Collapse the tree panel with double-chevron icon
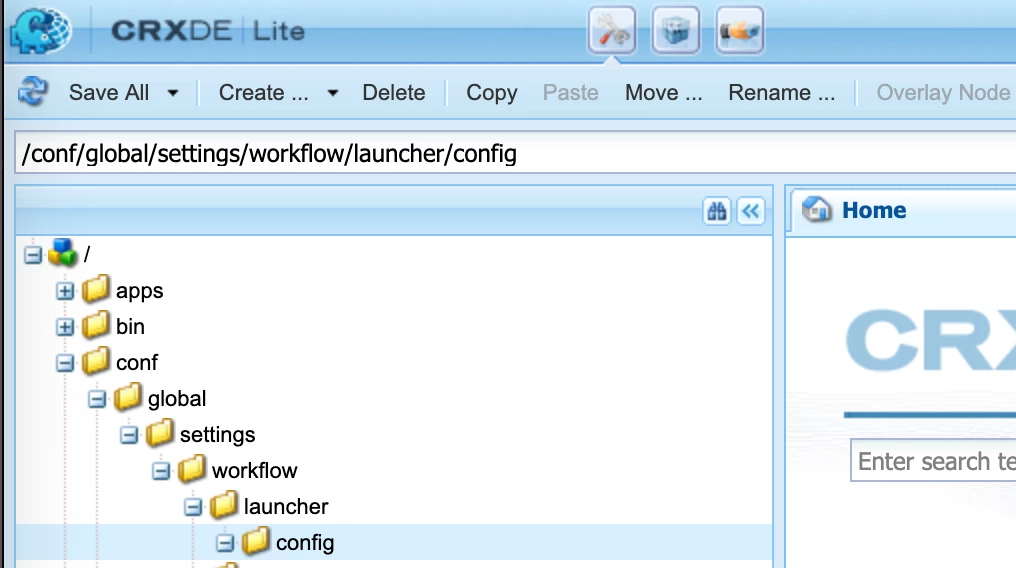This screenshot has width=1016, height=568. coord(751,211)
